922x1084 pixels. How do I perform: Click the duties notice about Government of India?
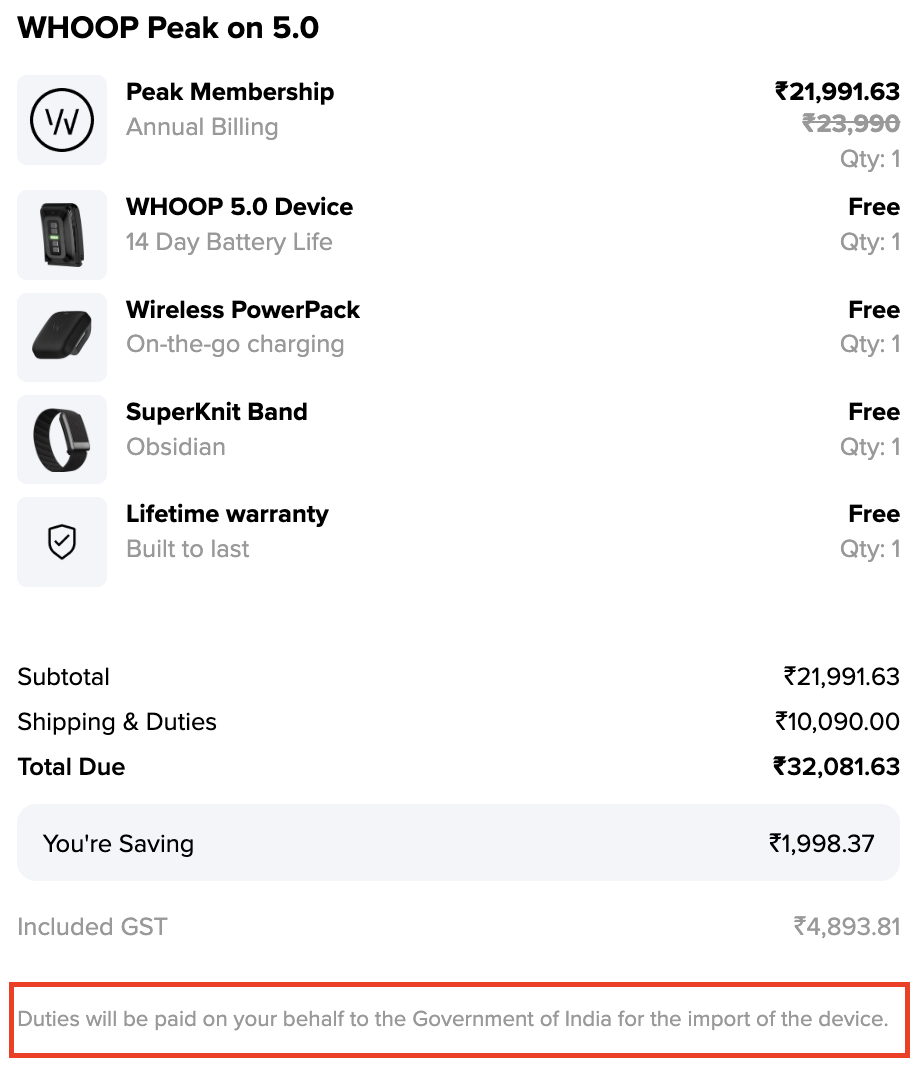453,1020
